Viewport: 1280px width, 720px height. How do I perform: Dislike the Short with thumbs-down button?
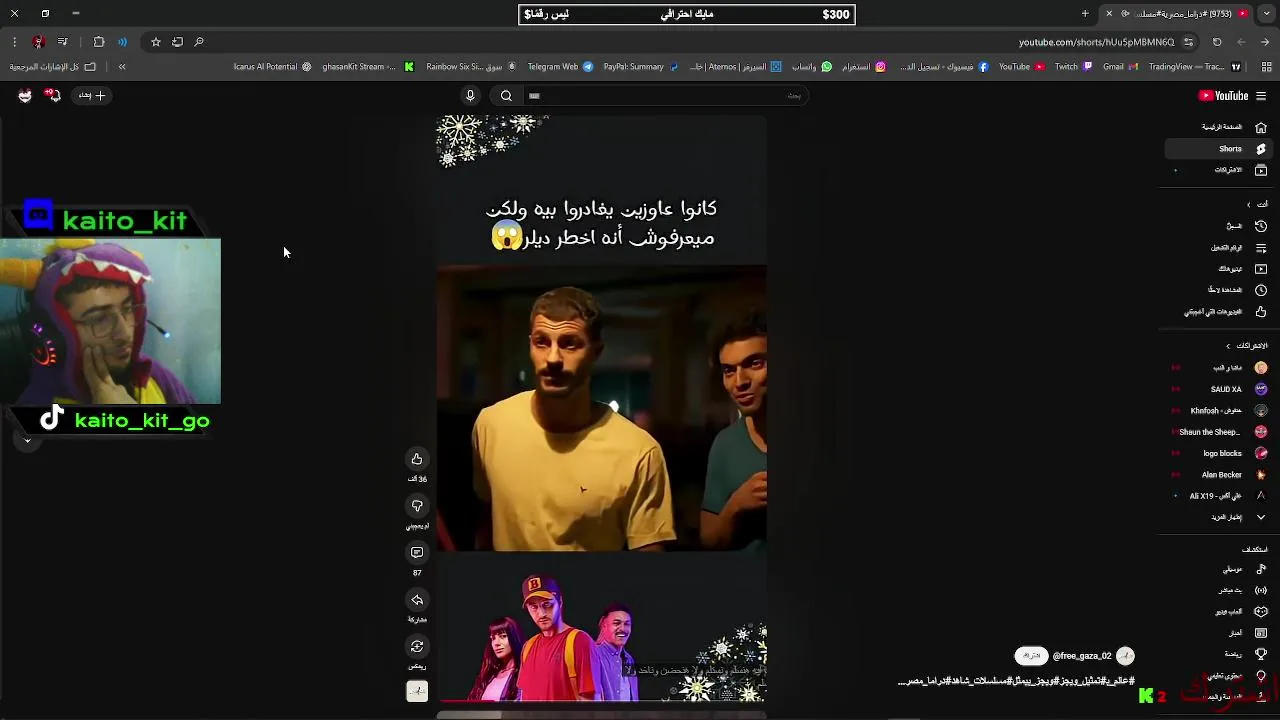pyautogui.click(x=417, y=506)
